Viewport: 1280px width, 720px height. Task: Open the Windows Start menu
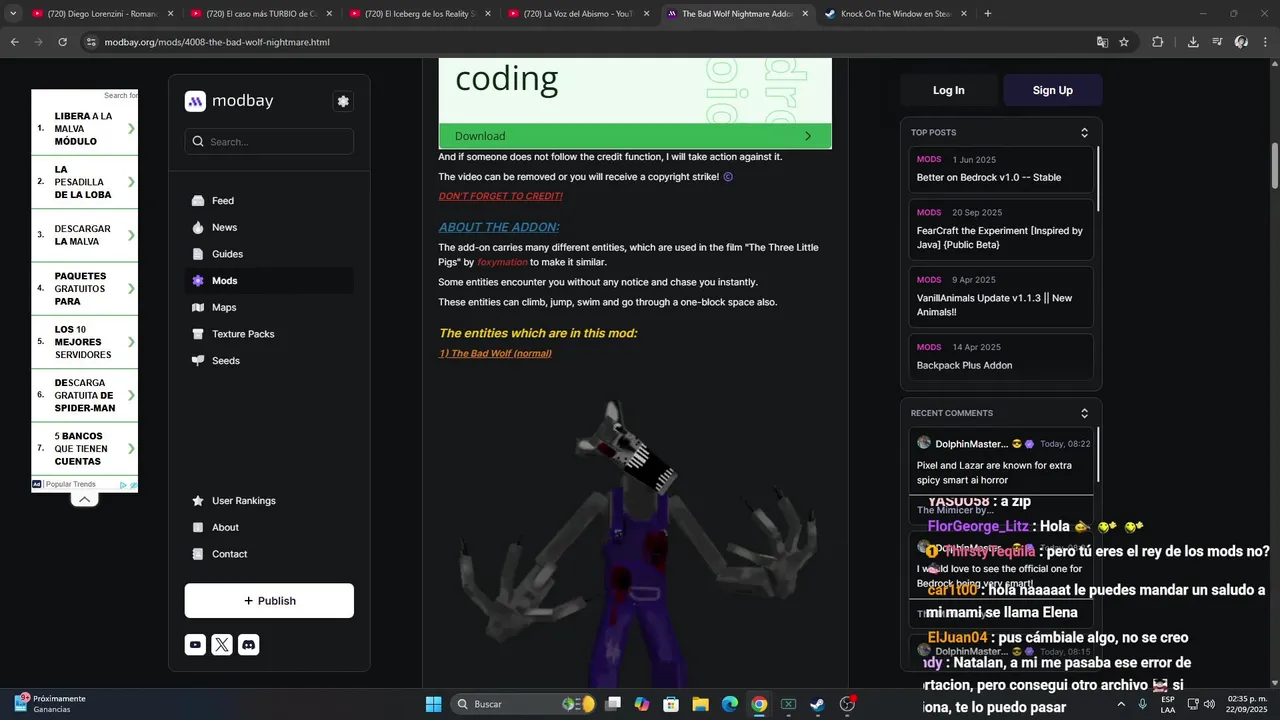pyautogui.click(x=434, y=704)
